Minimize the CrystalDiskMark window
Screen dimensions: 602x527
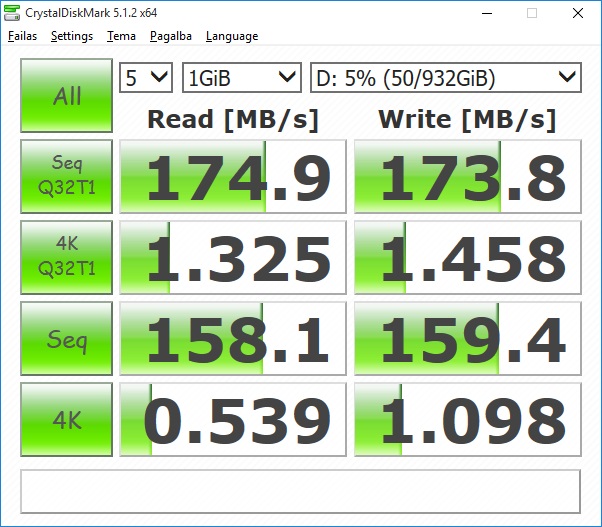[487, 13]
